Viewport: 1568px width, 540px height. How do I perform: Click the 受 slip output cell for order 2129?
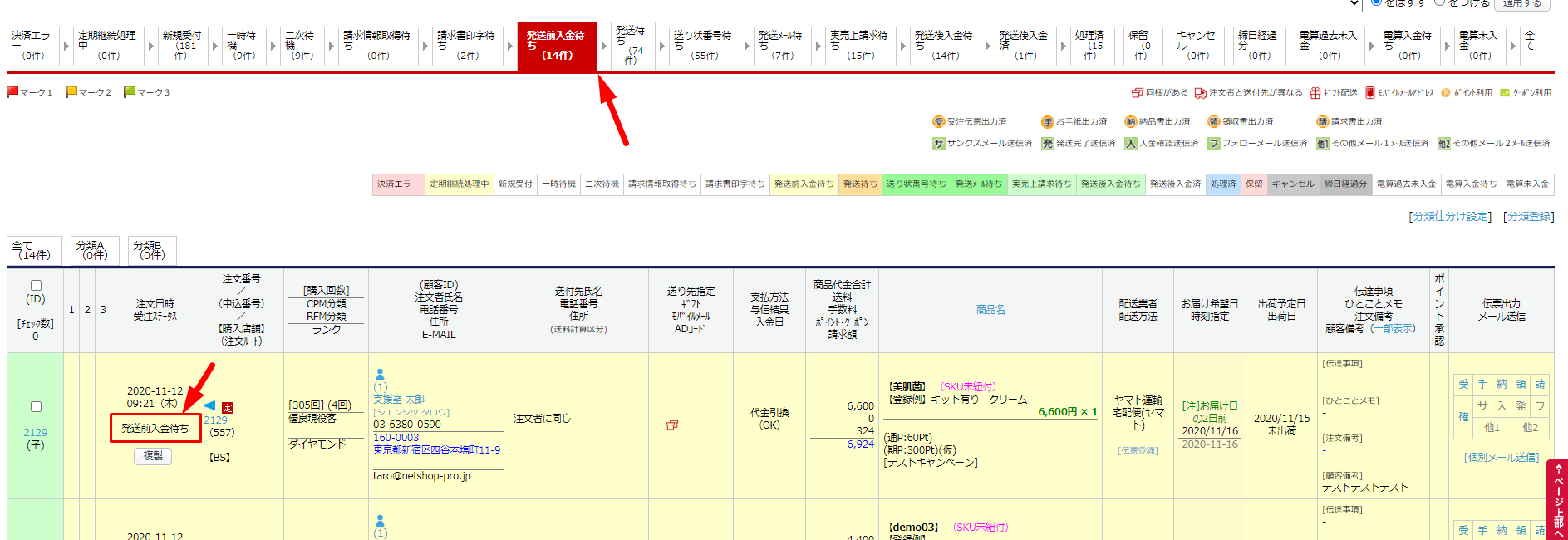click(1463, 384)
